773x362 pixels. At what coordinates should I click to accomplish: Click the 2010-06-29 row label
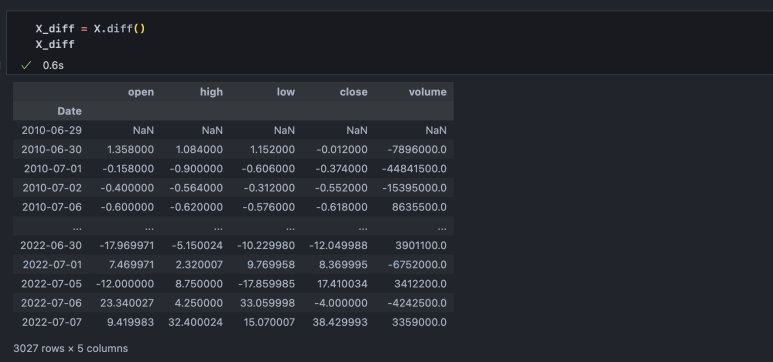(52, 130)
